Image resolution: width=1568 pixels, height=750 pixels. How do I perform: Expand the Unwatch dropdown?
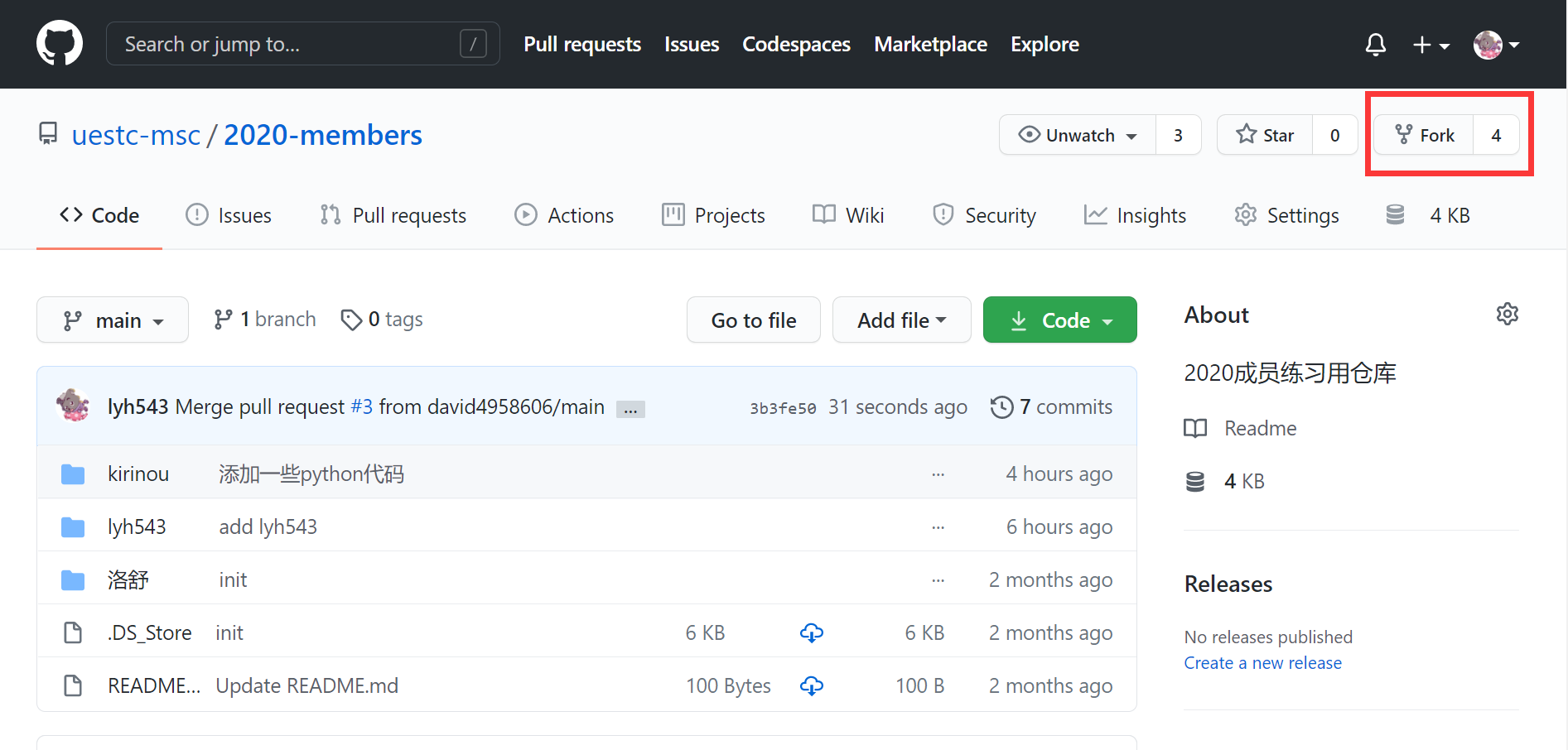coord(1078,135)
